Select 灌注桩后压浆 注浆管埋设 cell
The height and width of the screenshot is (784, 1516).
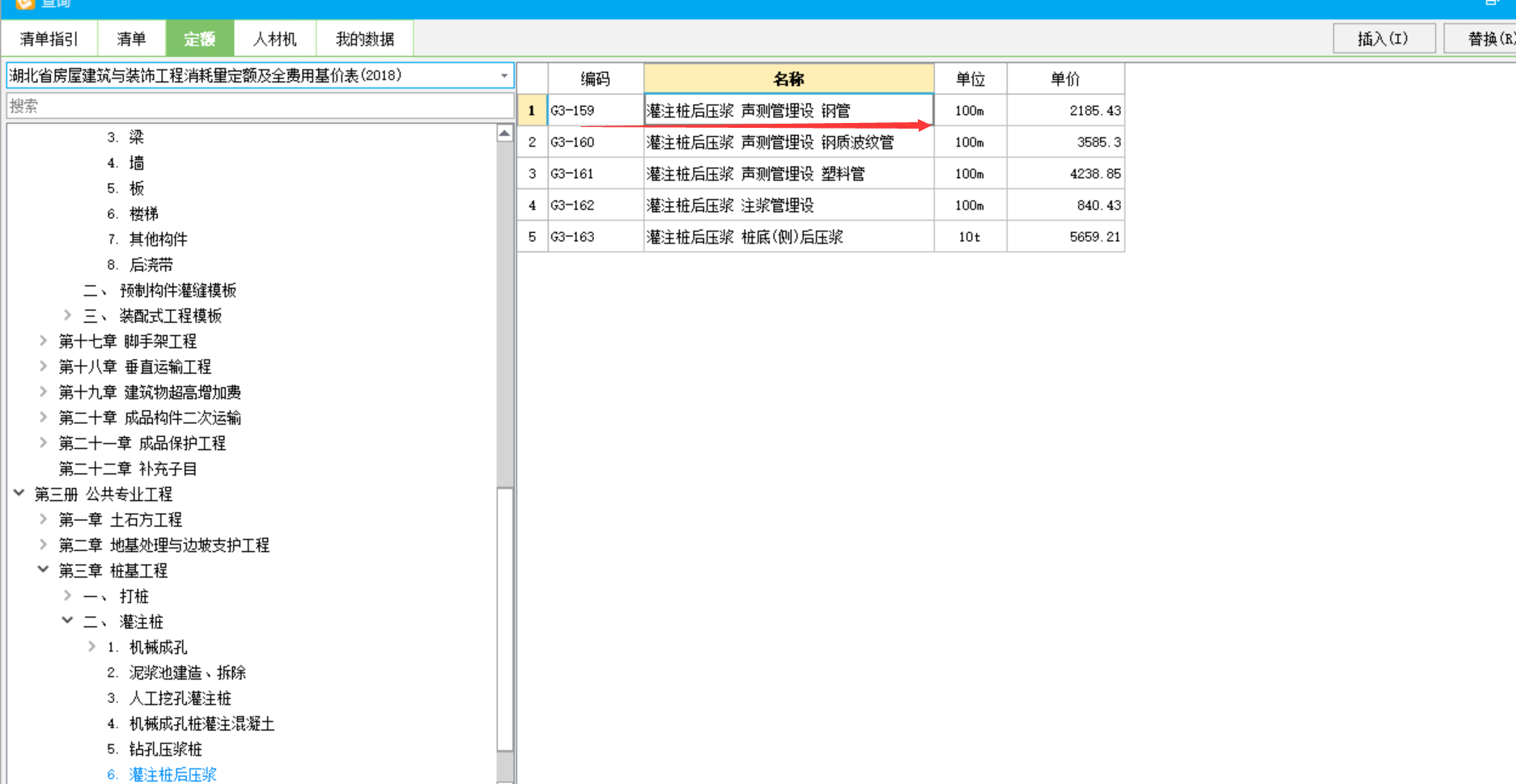coord(789,206)
